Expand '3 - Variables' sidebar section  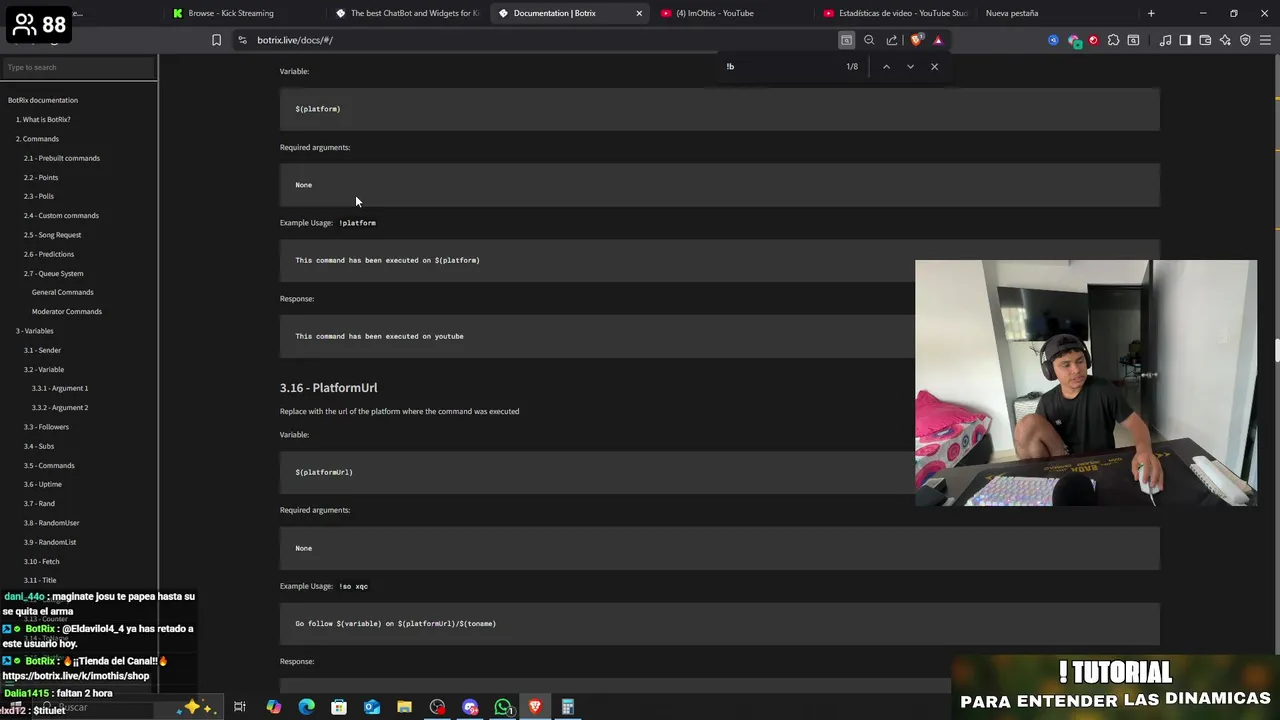(x=35, y=331)
